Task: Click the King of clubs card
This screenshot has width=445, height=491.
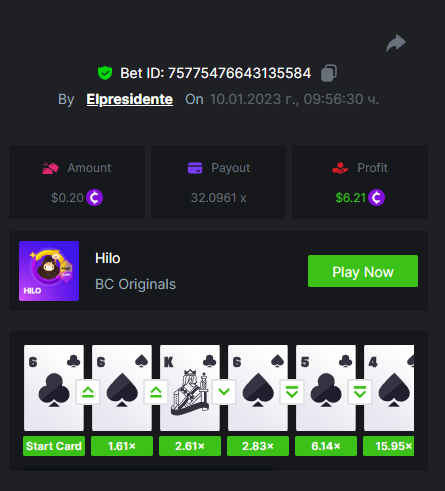Action: tap(190, 388)
